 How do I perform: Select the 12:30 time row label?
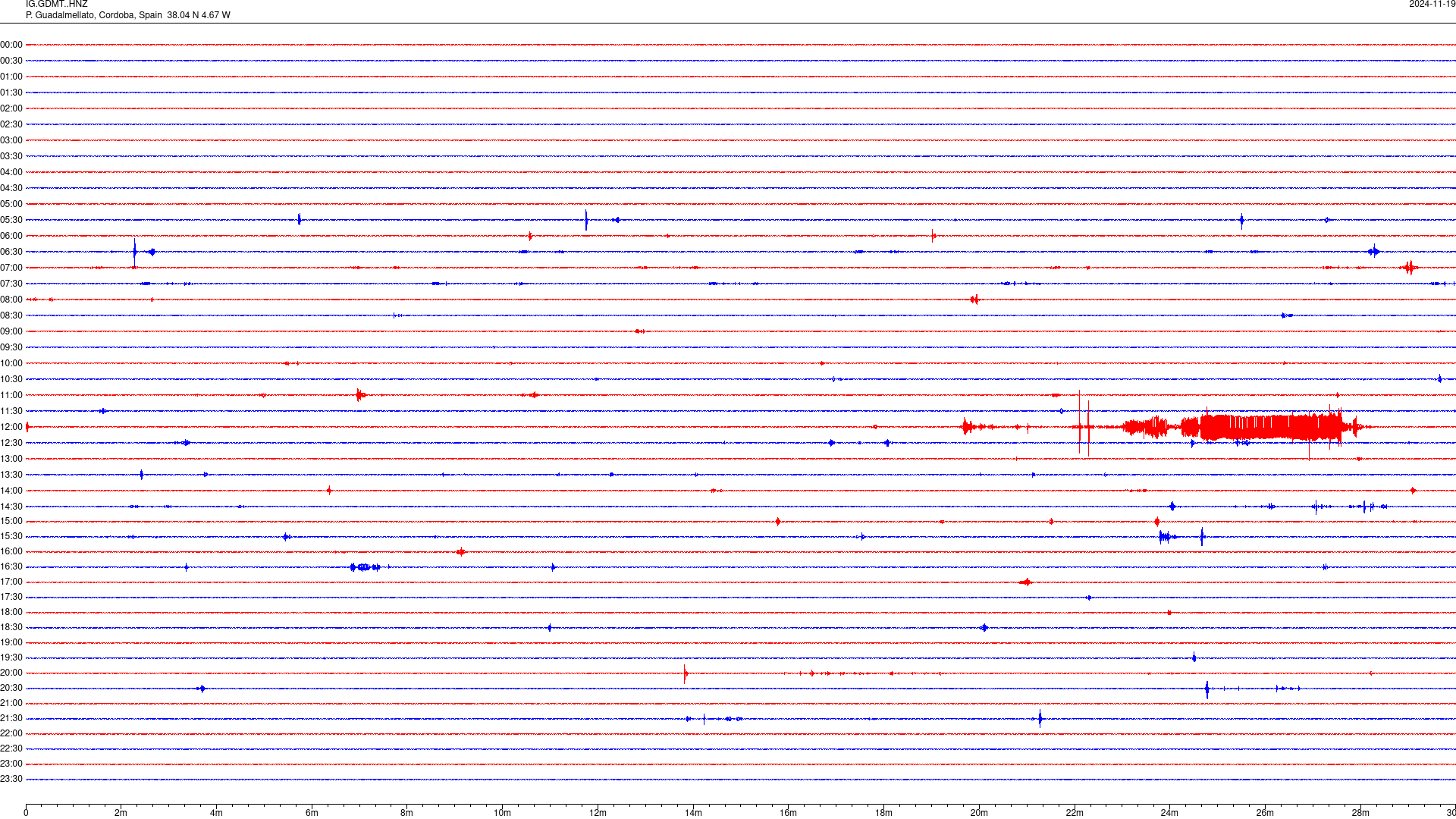pyautogui.click(x=11, y=443)
